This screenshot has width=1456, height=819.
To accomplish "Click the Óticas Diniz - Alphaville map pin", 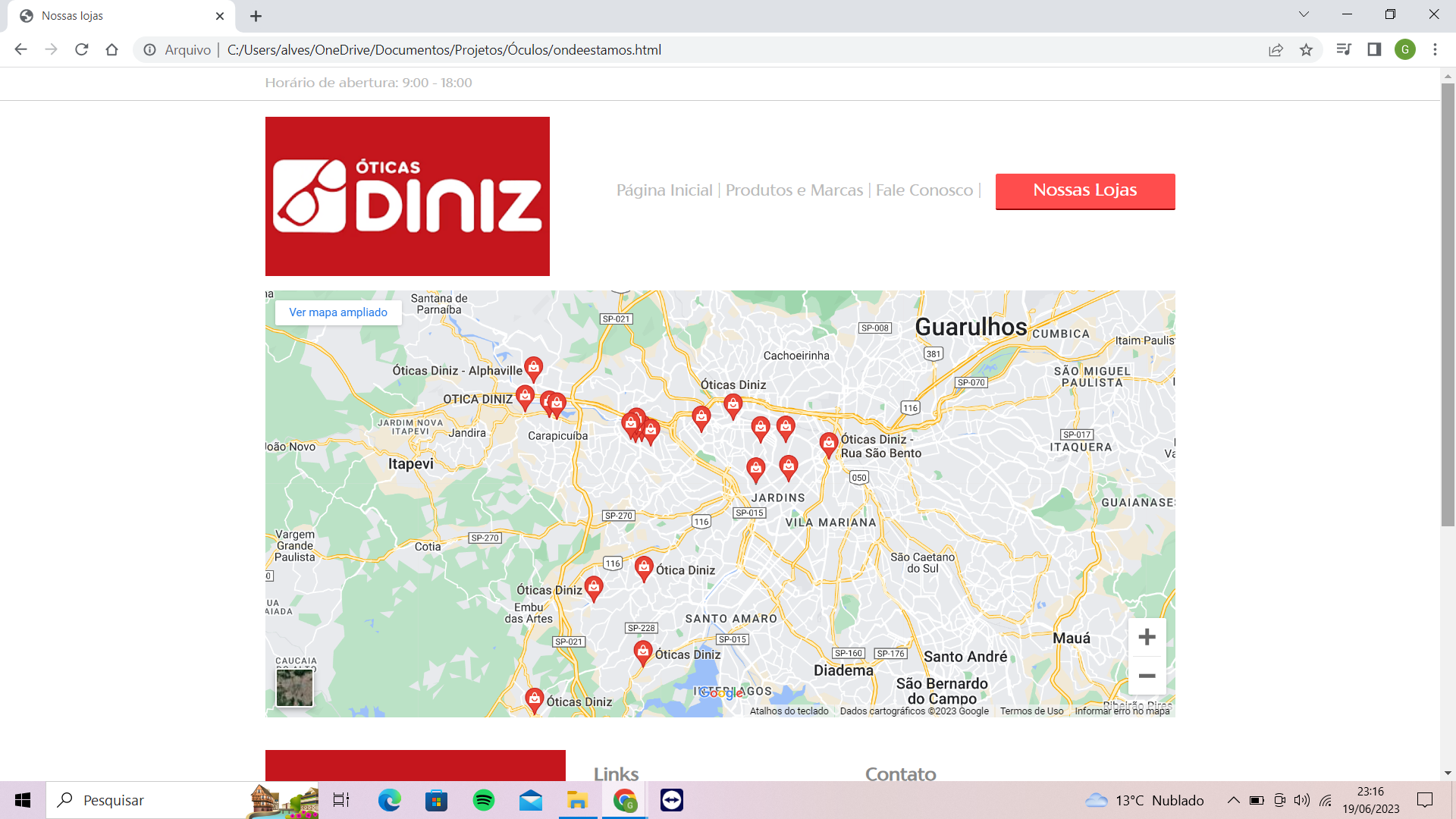I will click(x=534, y=369).
